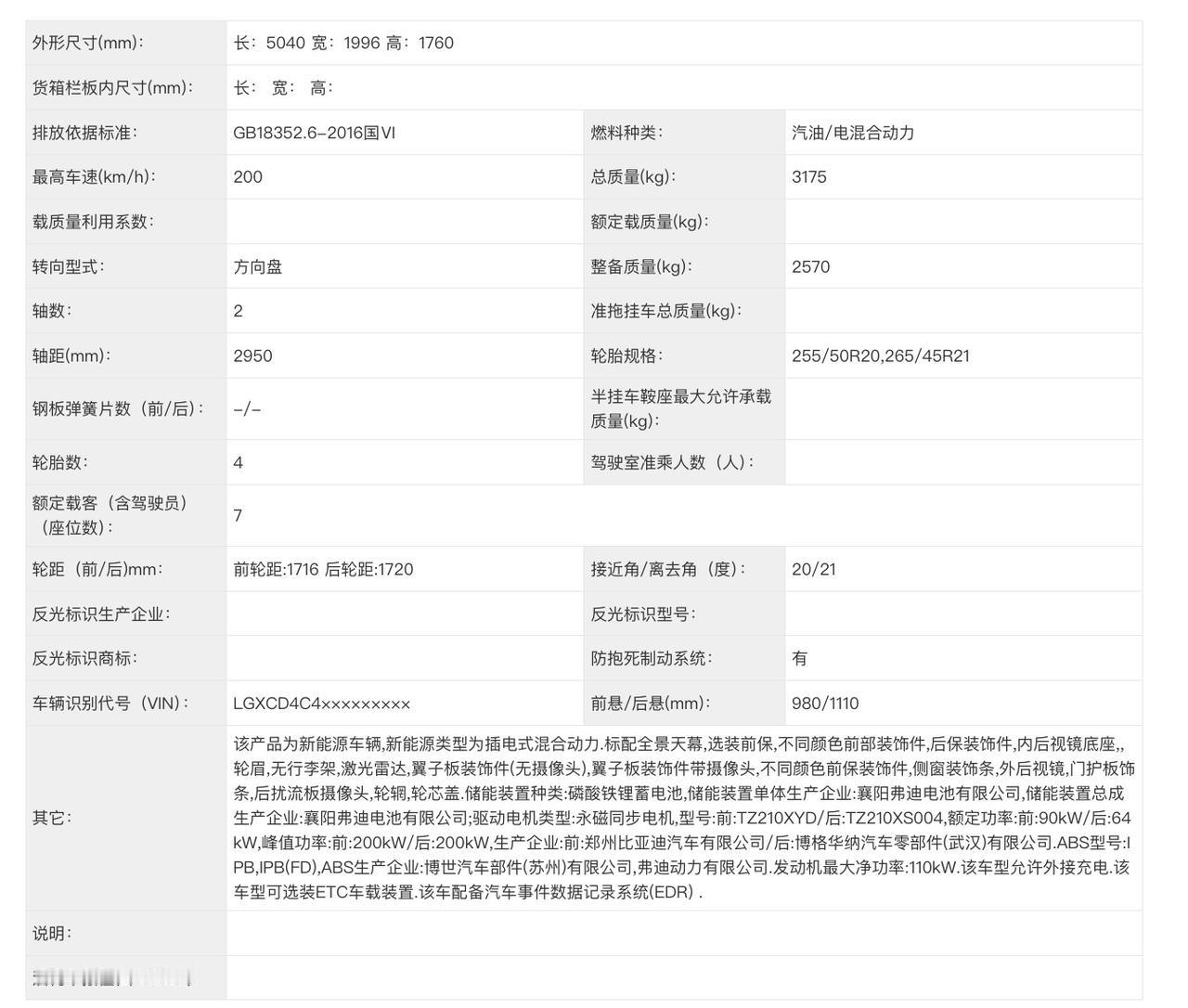1188x1008 pixels.
Task: Click the 接近角/离去角（度）label
Action: [669, 569]
